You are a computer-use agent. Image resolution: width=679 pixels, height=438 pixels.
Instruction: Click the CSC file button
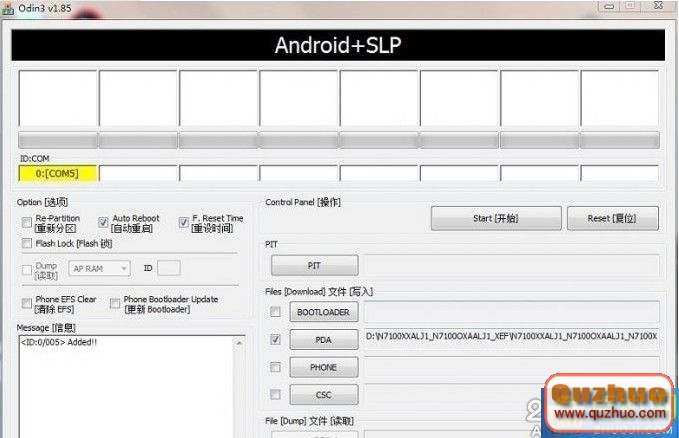click(x=324, y=395)
